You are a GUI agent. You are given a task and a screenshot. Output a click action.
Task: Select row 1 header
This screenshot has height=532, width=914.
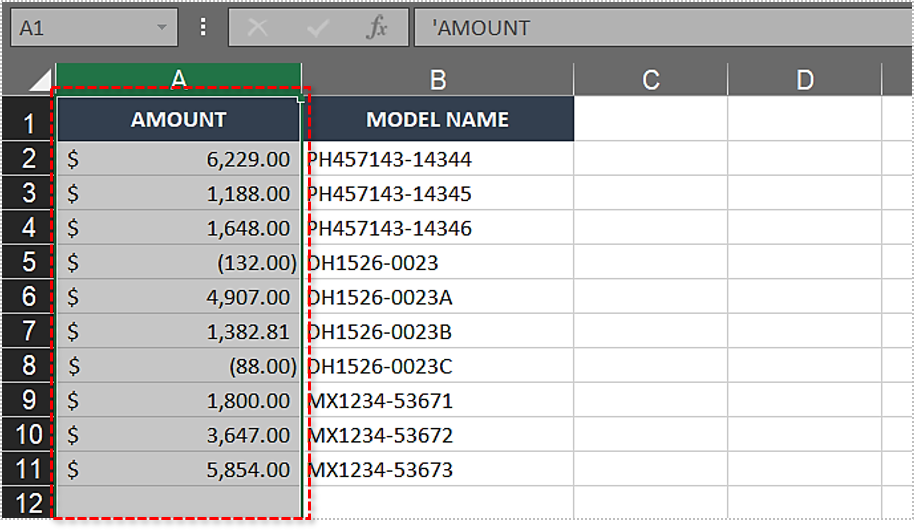(x=27, y=119)
